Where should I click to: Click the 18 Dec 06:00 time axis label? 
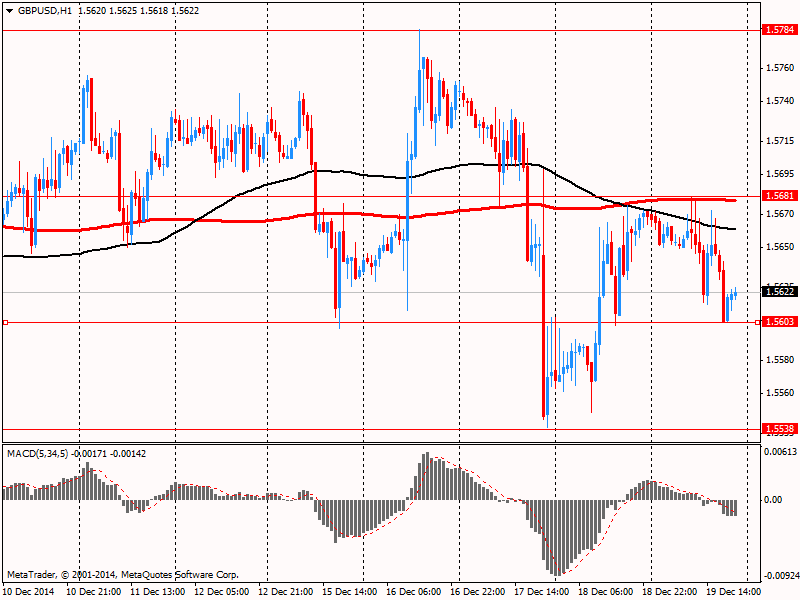[x=606, y=591]
